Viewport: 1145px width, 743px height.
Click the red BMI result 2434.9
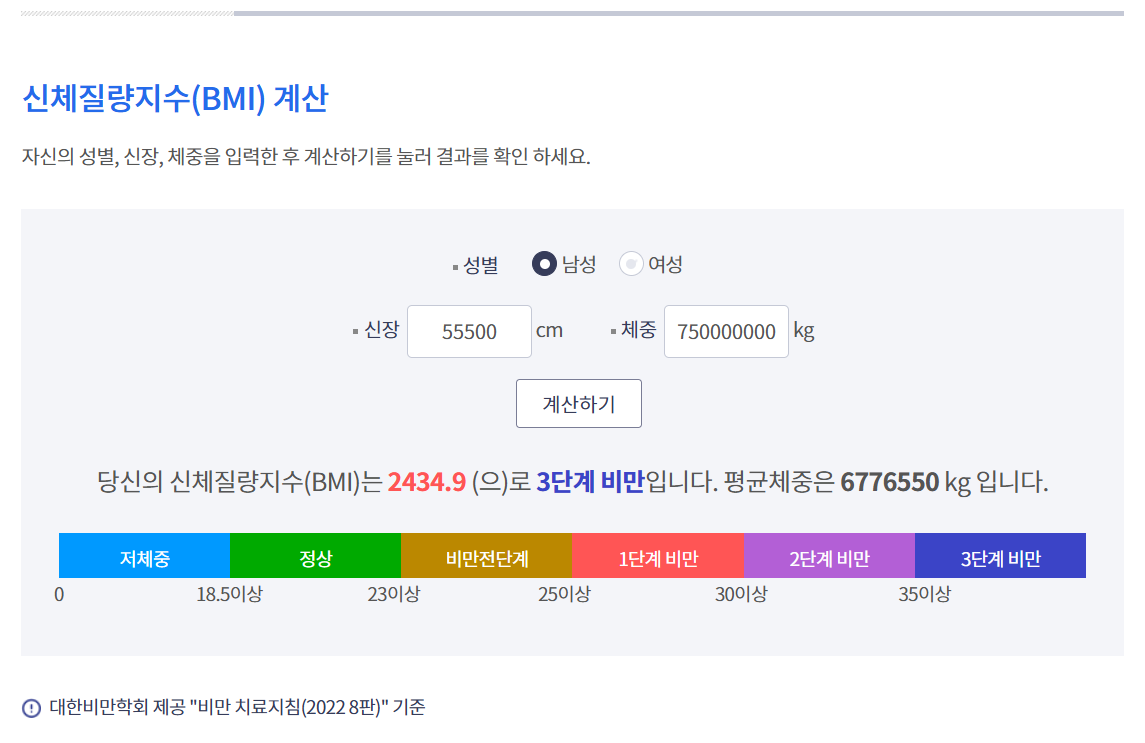[427, 482]
